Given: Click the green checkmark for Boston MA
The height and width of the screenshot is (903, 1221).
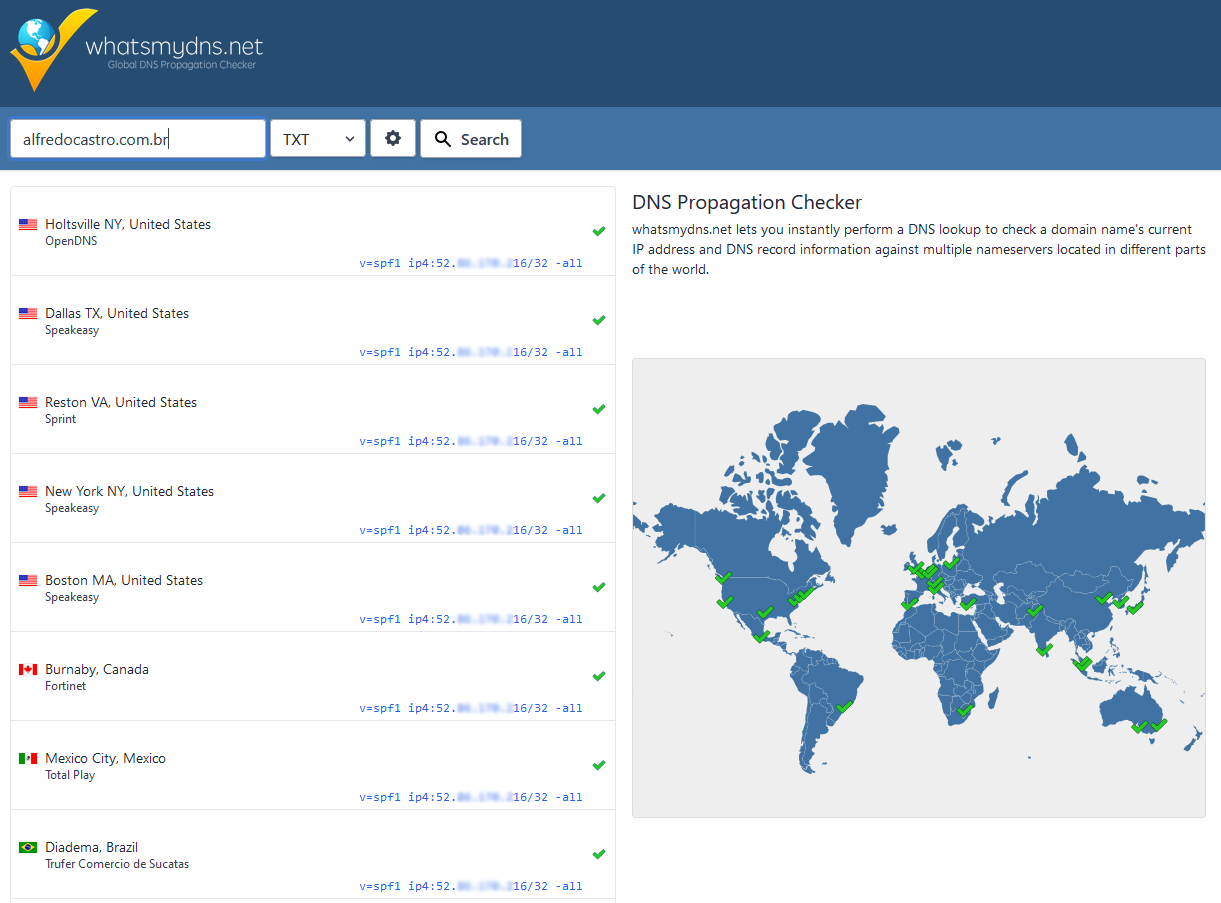Looking at the screenshot, I should coord(599,587).
